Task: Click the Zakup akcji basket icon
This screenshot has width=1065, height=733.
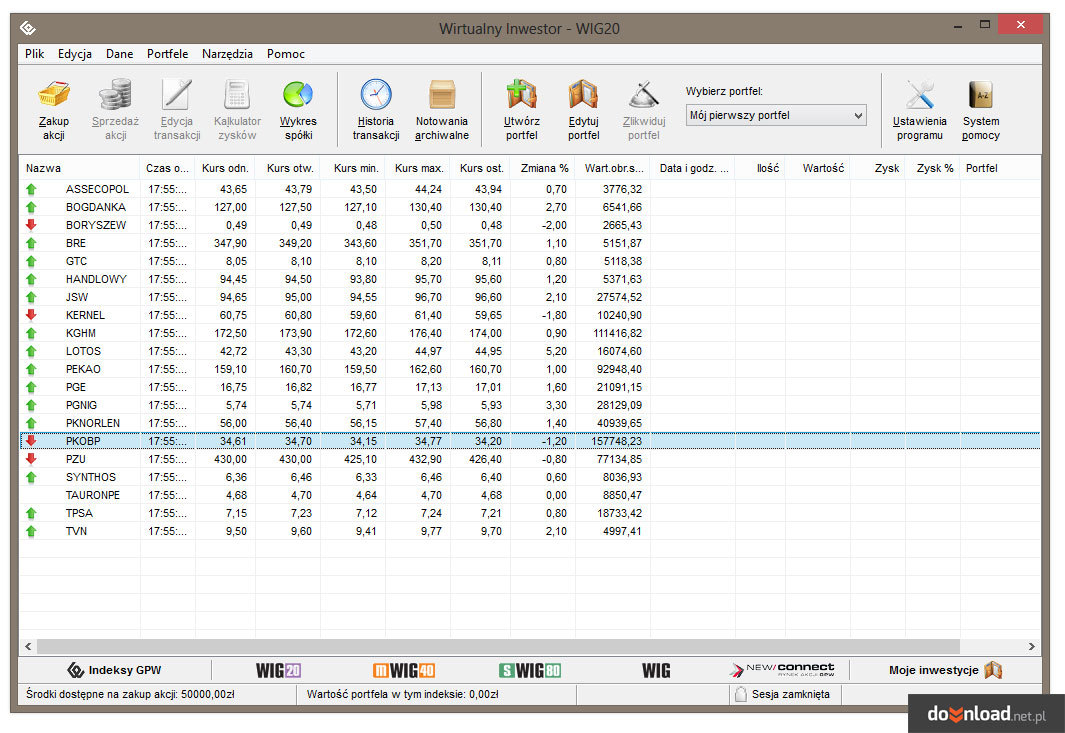Action: click(x=54, y=94)
